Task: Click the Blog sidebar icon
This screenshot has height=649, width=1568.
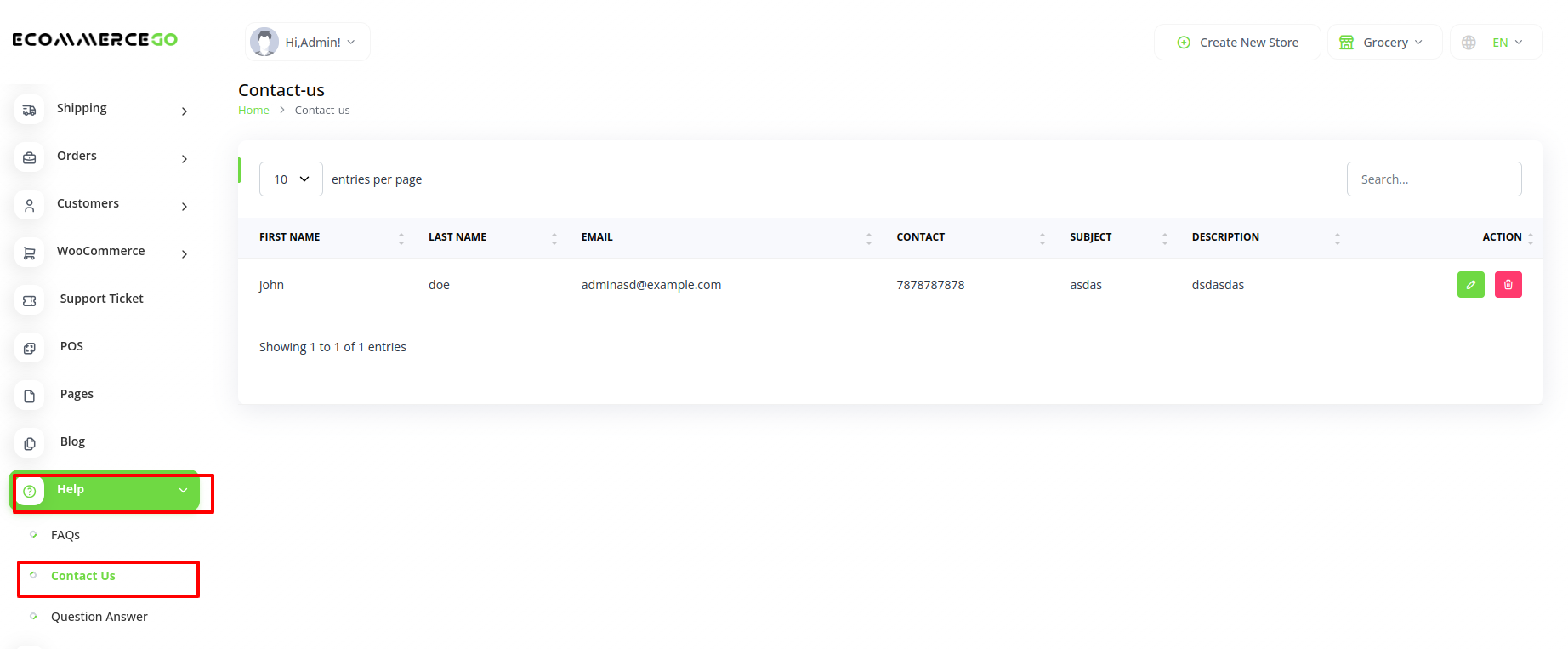Action: pyautogui.click(x=30, y=443)
